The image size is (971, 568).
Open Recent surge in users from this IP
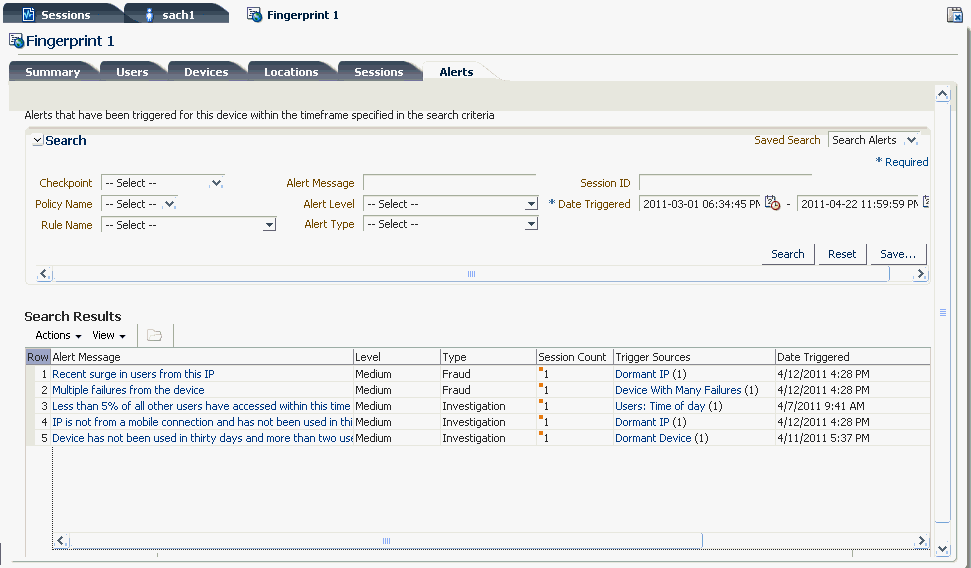click(x=133, y=374)
